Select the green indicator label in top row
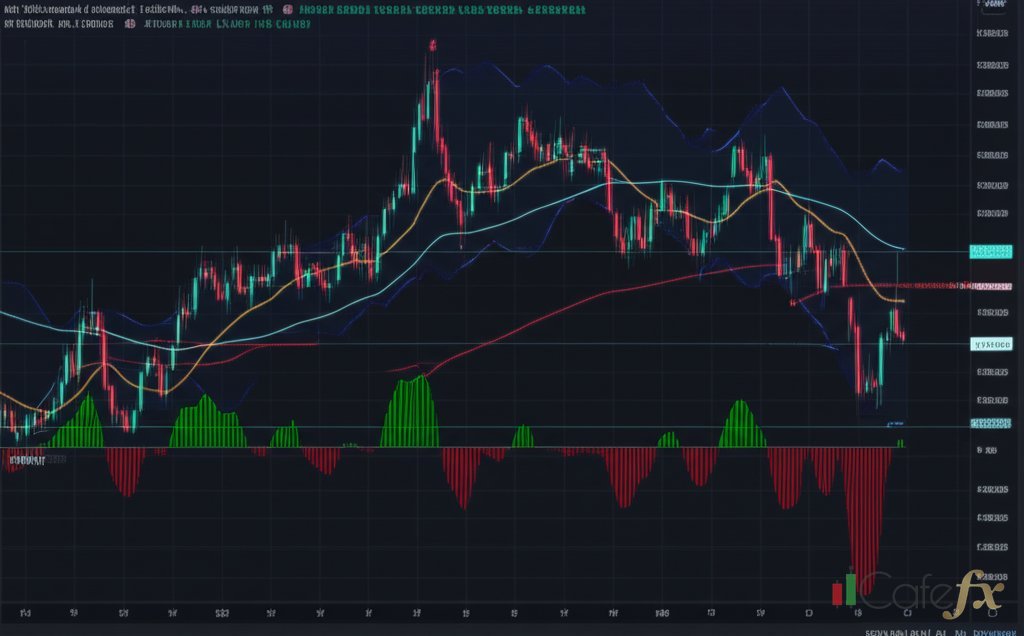The width and height of the screenshot is (1024, 636). tap(442, 10)
